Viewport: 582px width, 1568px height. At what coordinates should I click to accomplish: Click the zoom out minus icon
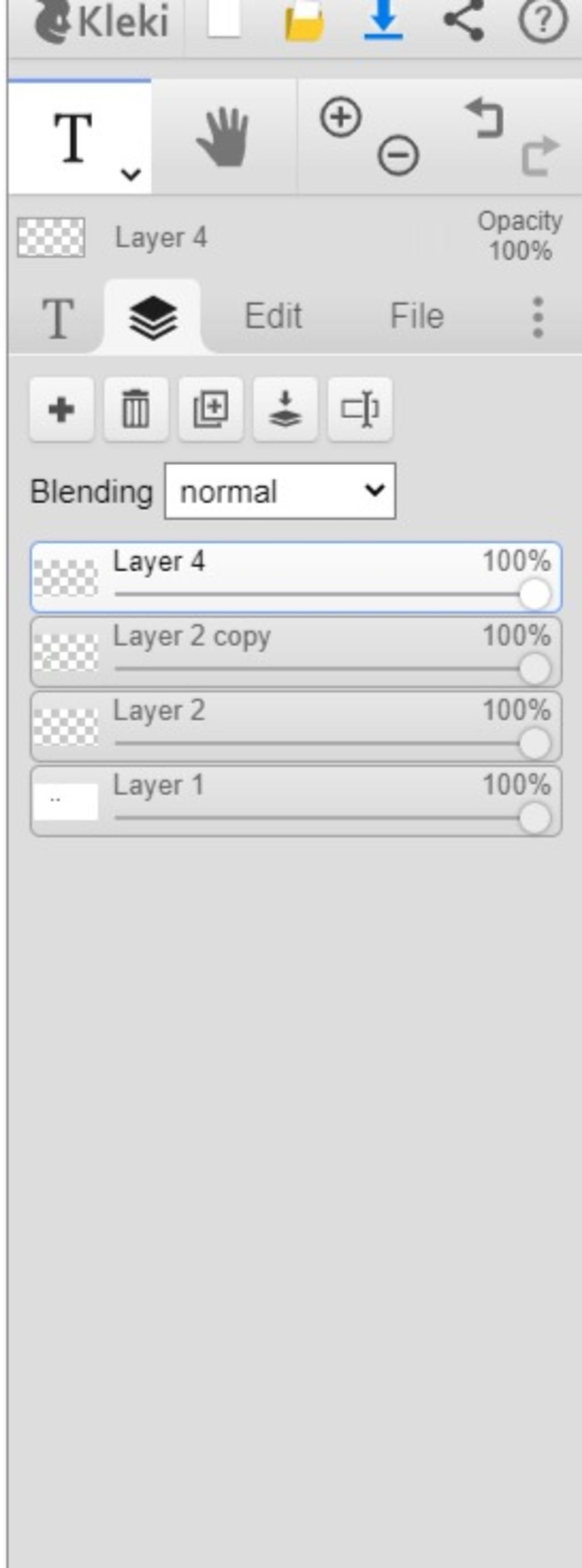click(x=398, y=155)
